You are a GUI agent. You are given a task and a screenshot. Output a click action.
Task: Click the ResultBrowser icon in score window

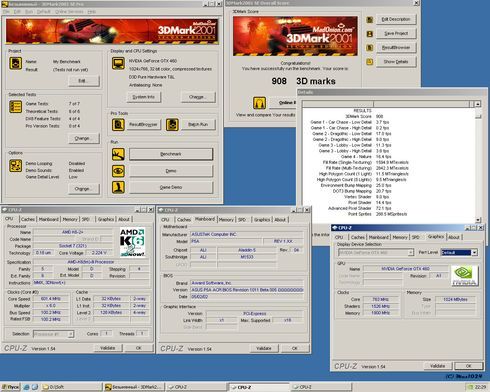[x=370, y=48]
